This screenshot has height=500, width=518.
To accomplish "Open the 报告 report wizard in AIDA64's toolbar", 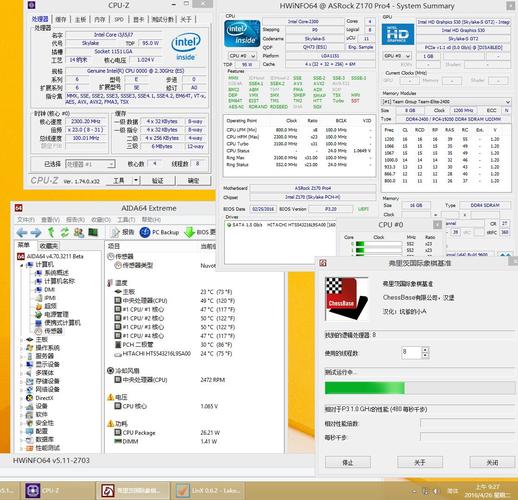I will click(x=122, y=232).
